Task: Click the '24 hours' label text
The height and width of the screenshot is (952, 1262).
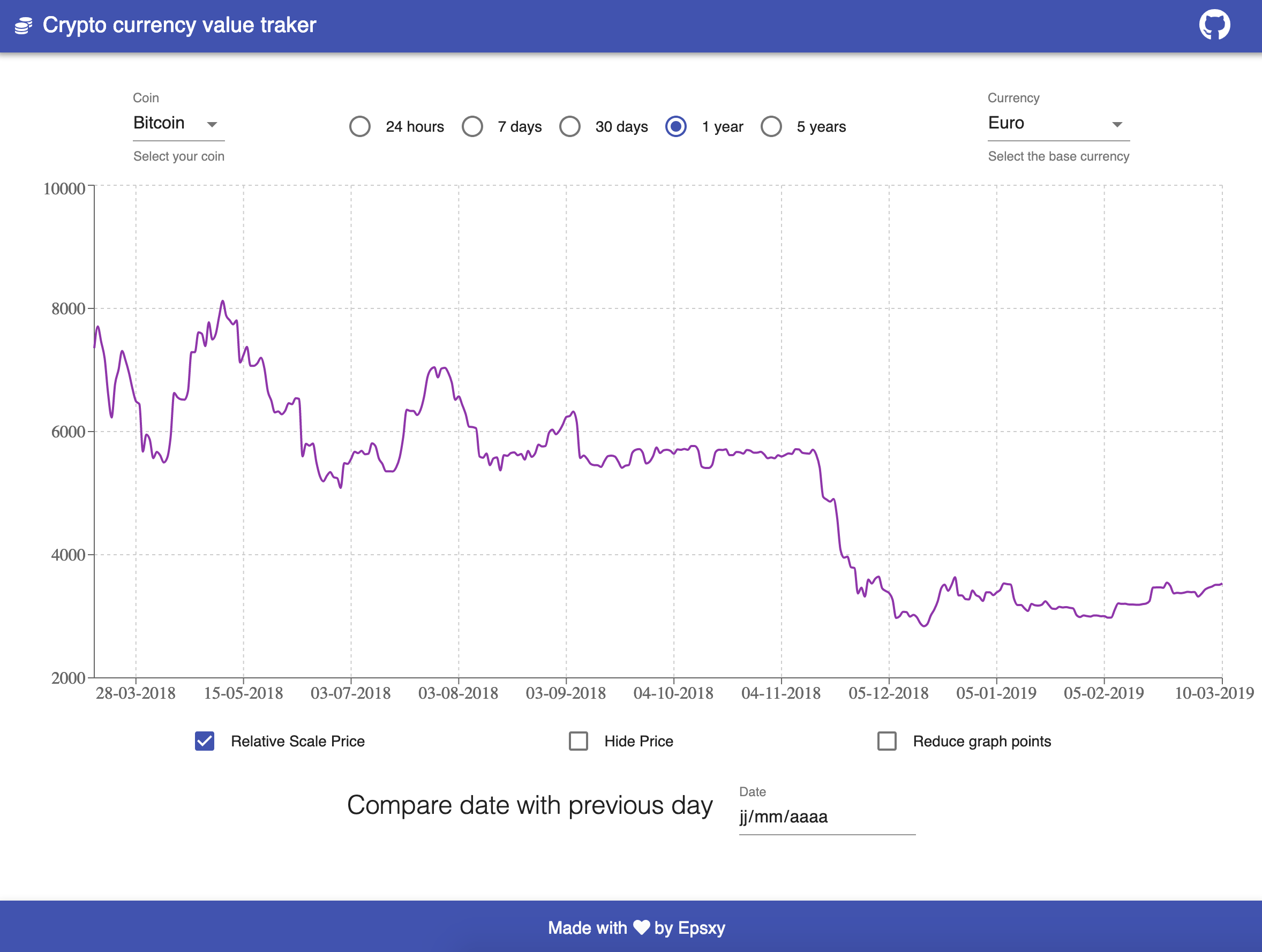Action: tap(415, 126)
